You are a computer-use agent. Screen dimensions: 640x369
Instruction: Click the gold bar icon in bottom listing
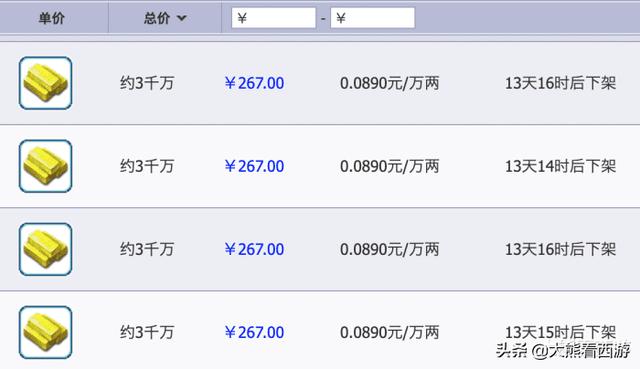(45, 333)
